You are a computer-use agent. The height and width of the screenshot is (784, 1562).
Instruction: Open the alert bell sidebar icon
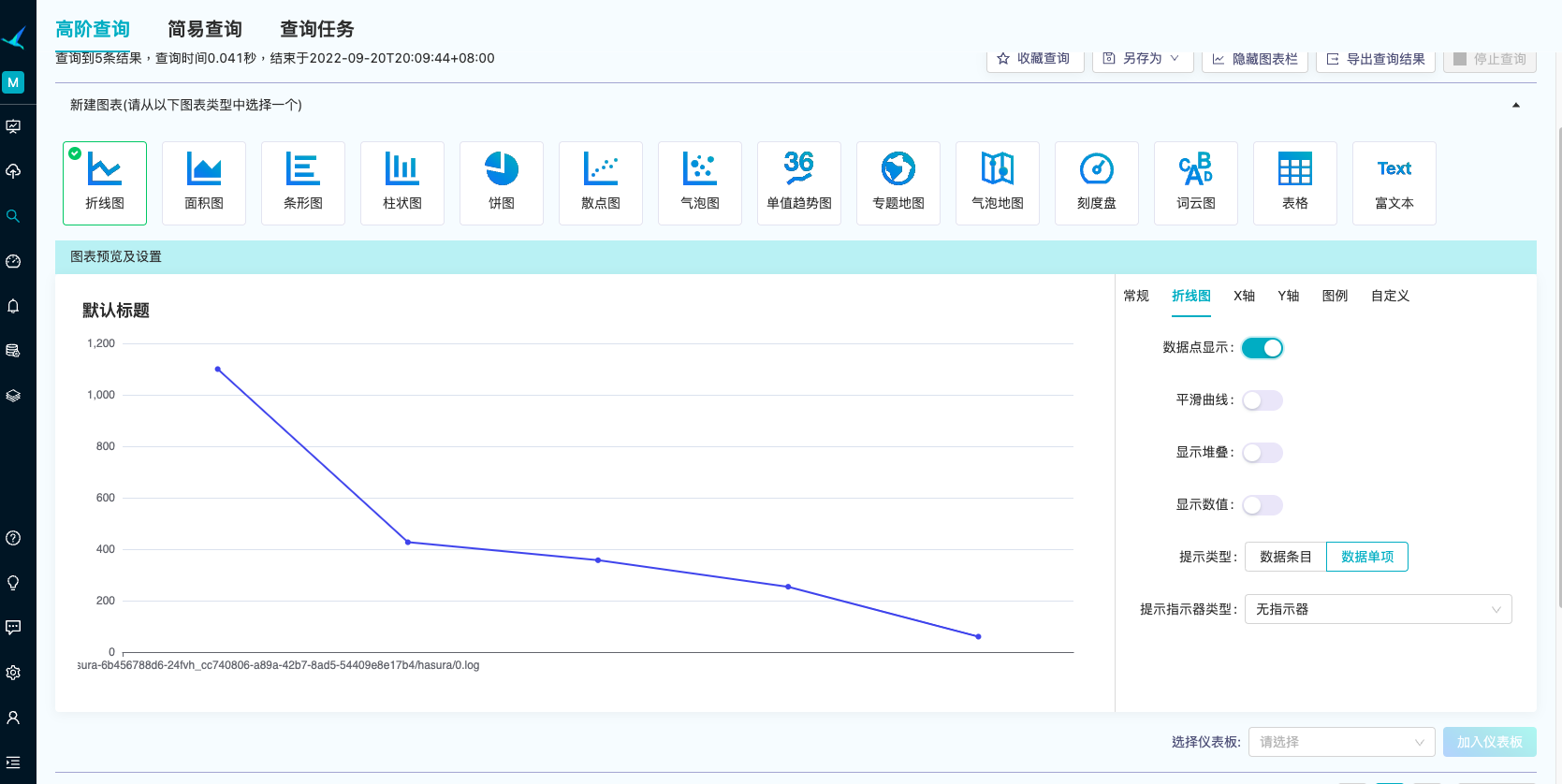pyautogui.click(x=13, y=306)
